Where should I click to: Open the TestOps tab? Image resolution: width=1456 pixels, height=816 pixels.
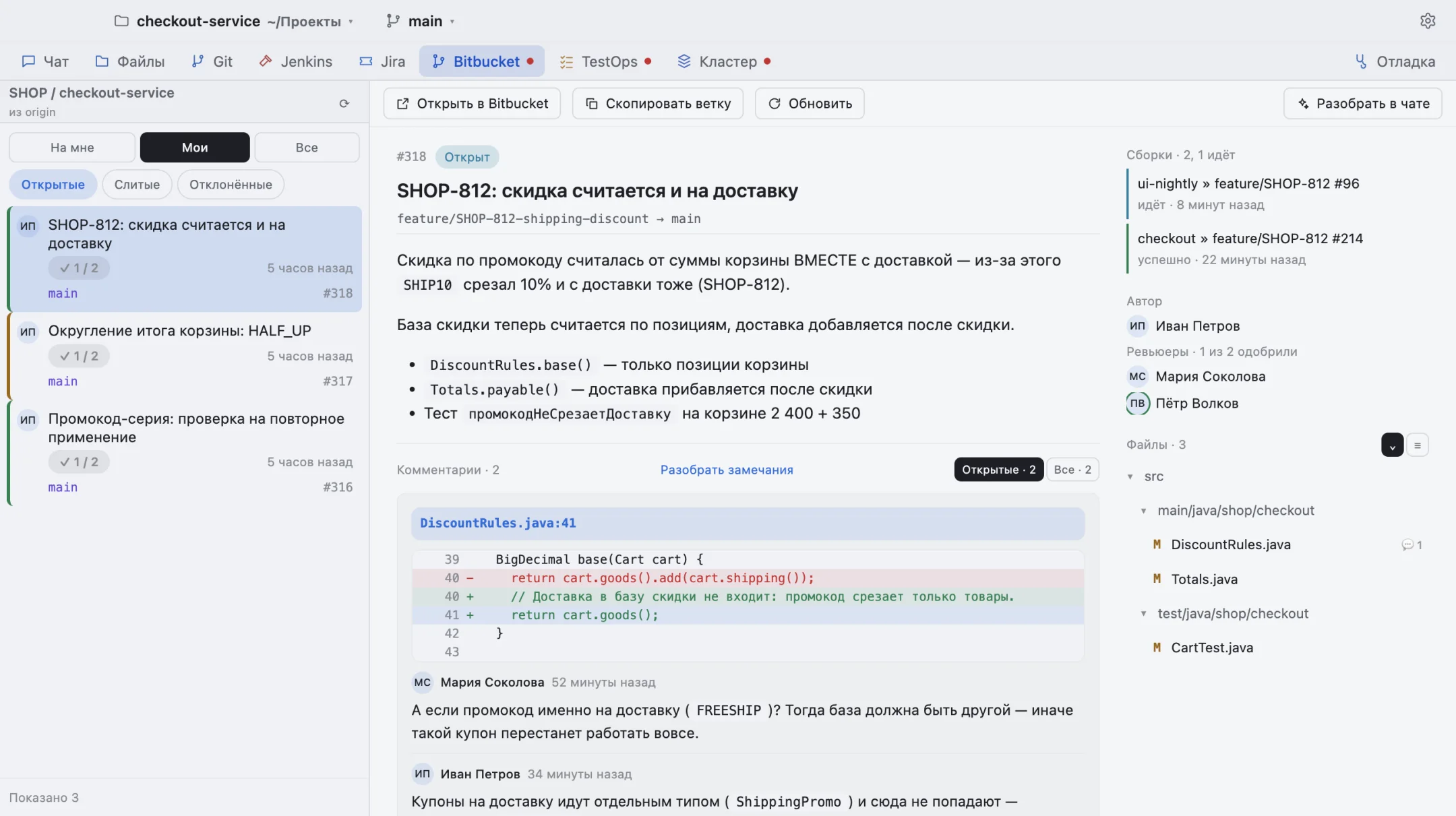tap(605, 61)
